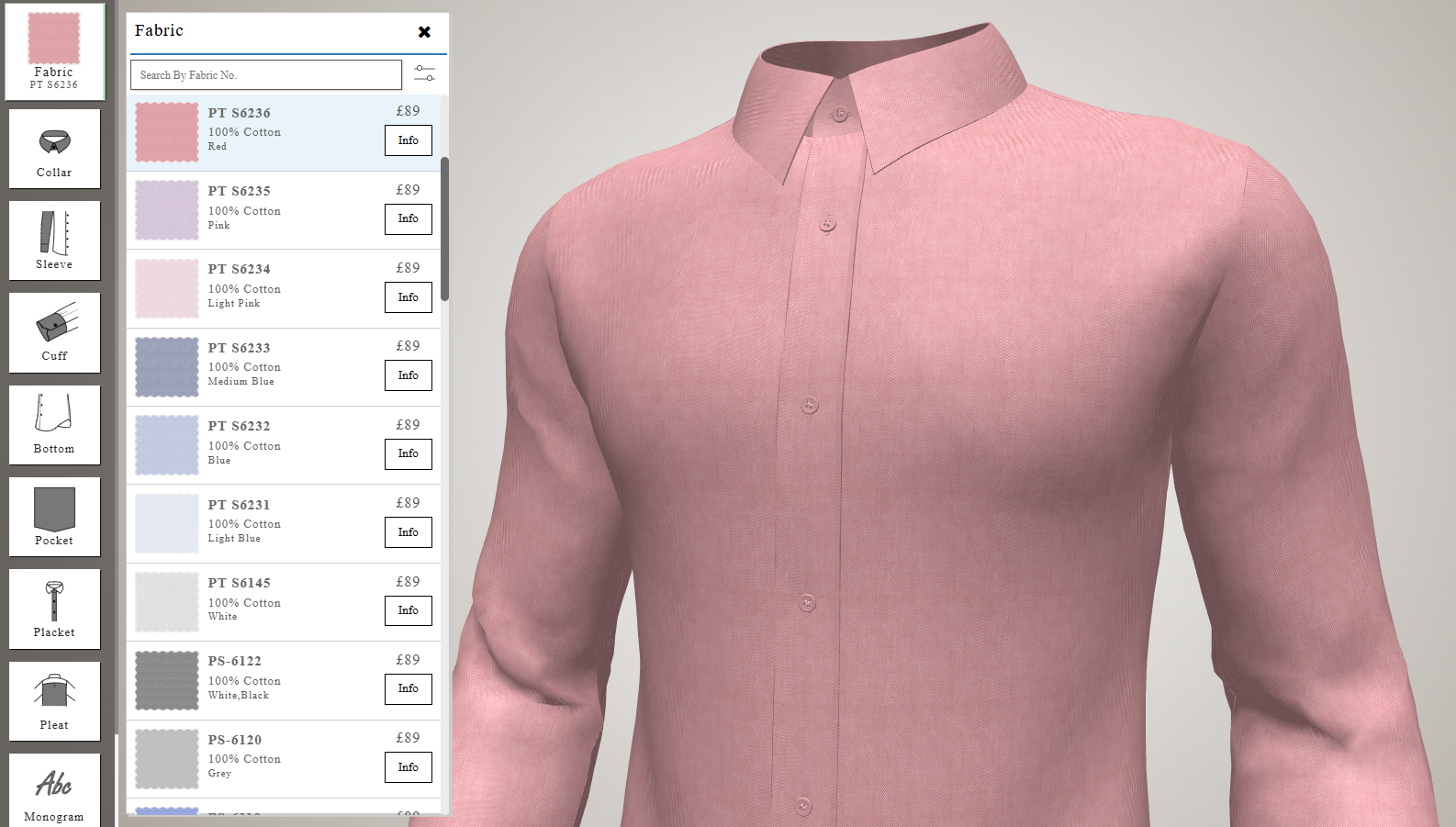Click the 'Medium Blue' colour label
Screen dimensions: 1456x827
(241, 381)
